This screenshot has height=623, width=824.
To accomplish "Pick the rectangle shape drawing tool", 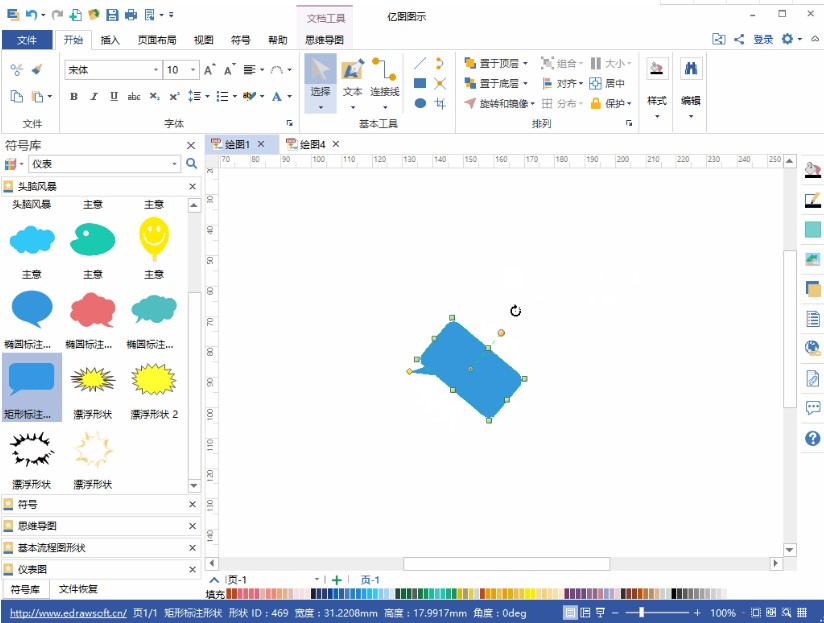I will (420, 83).
